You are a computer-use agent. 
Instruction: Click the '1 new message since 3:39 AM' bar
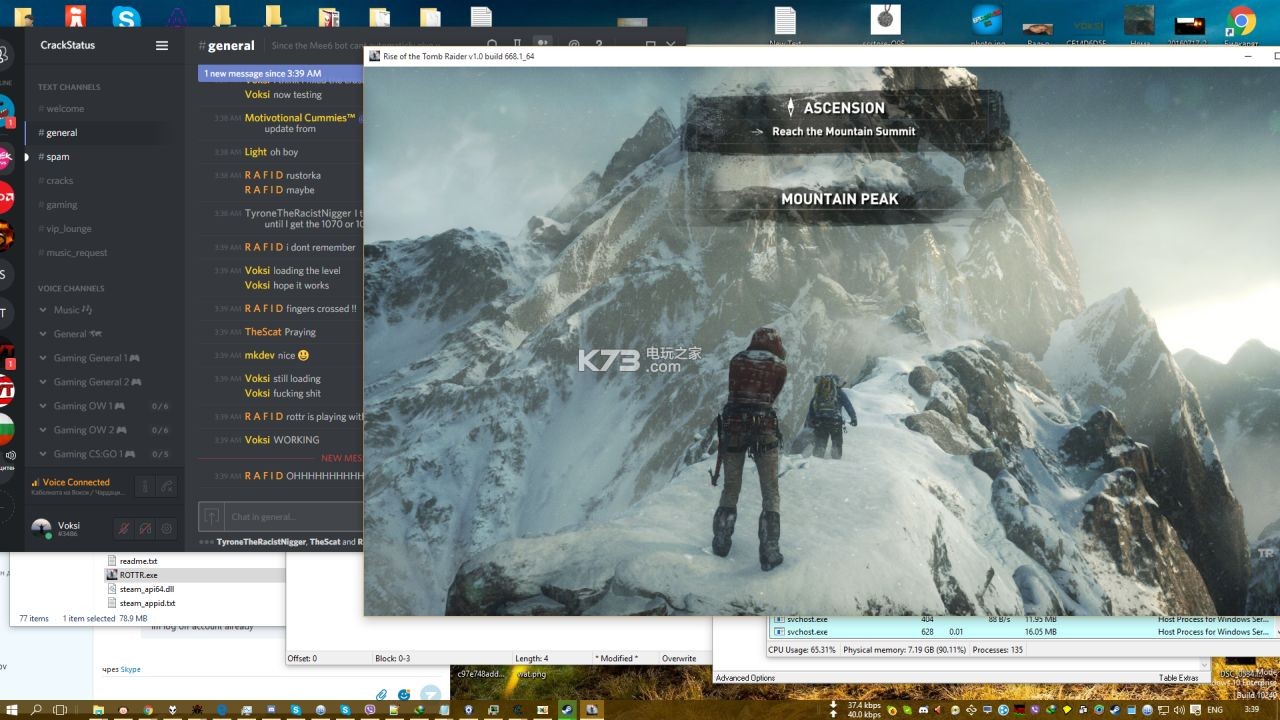pyautogui.click(x=280, y=73)
